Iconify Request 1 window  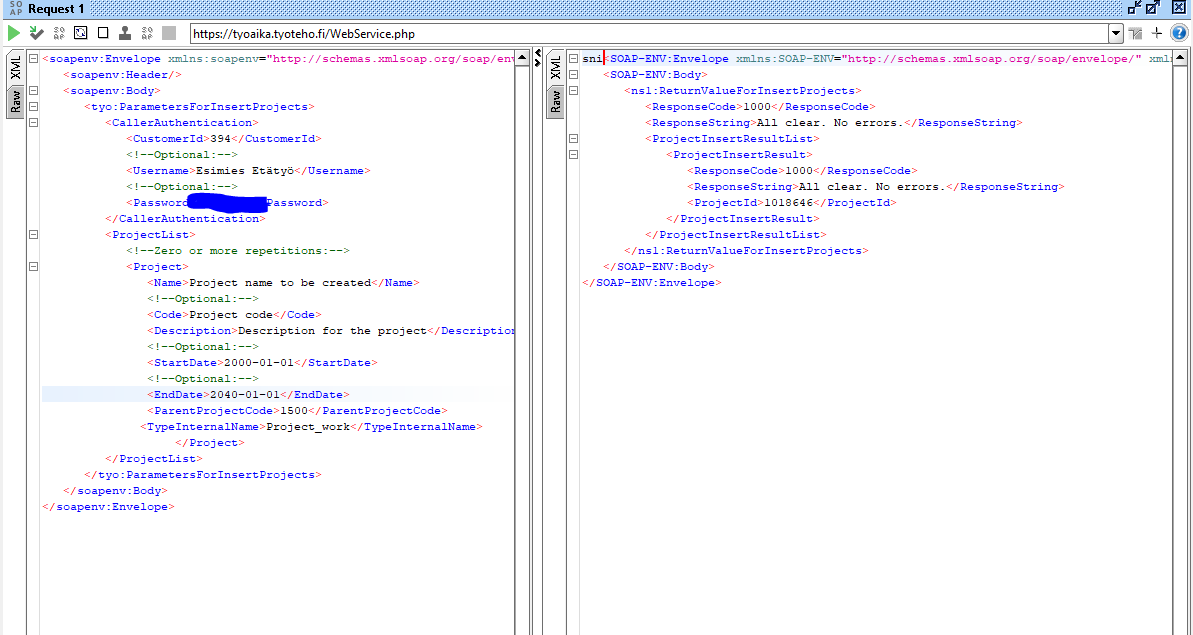coord(1134,8)
